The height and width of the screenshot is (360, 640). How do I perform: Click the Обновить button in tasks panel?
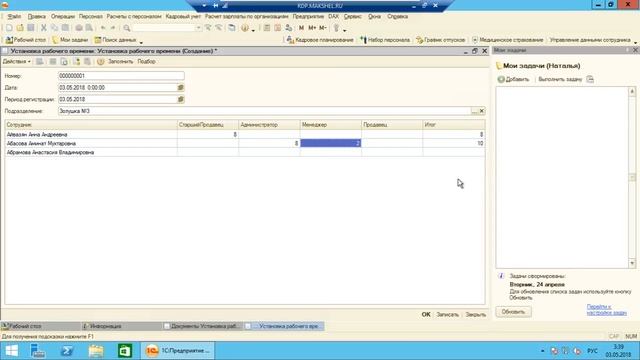click(513, 312)
